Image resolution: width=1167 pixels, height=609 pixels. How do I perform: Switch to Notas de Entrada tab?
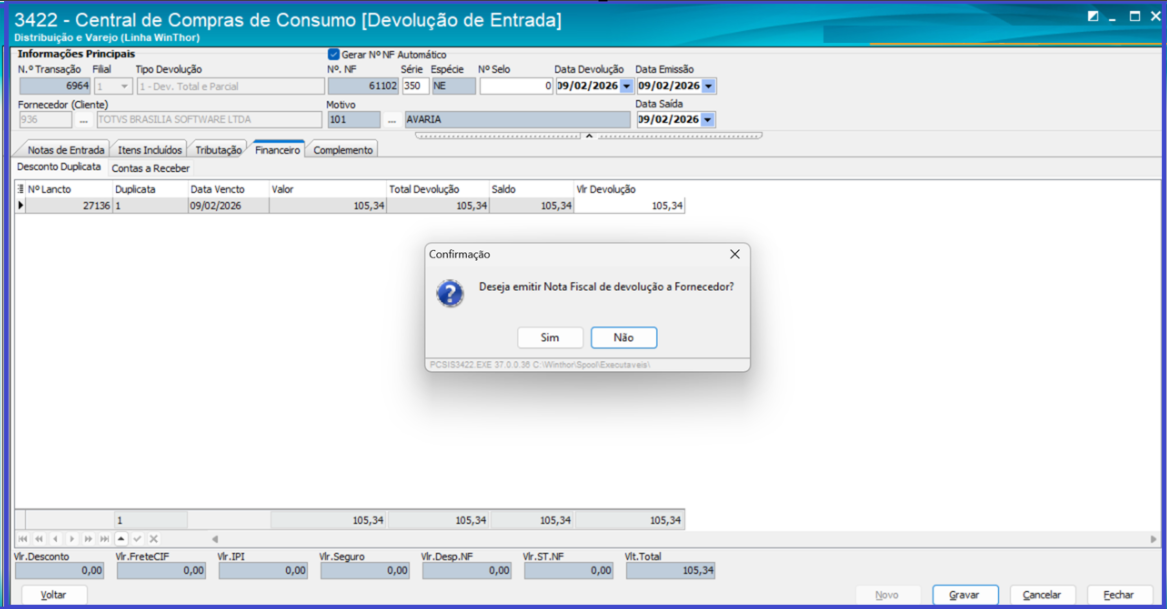[65, 150]
